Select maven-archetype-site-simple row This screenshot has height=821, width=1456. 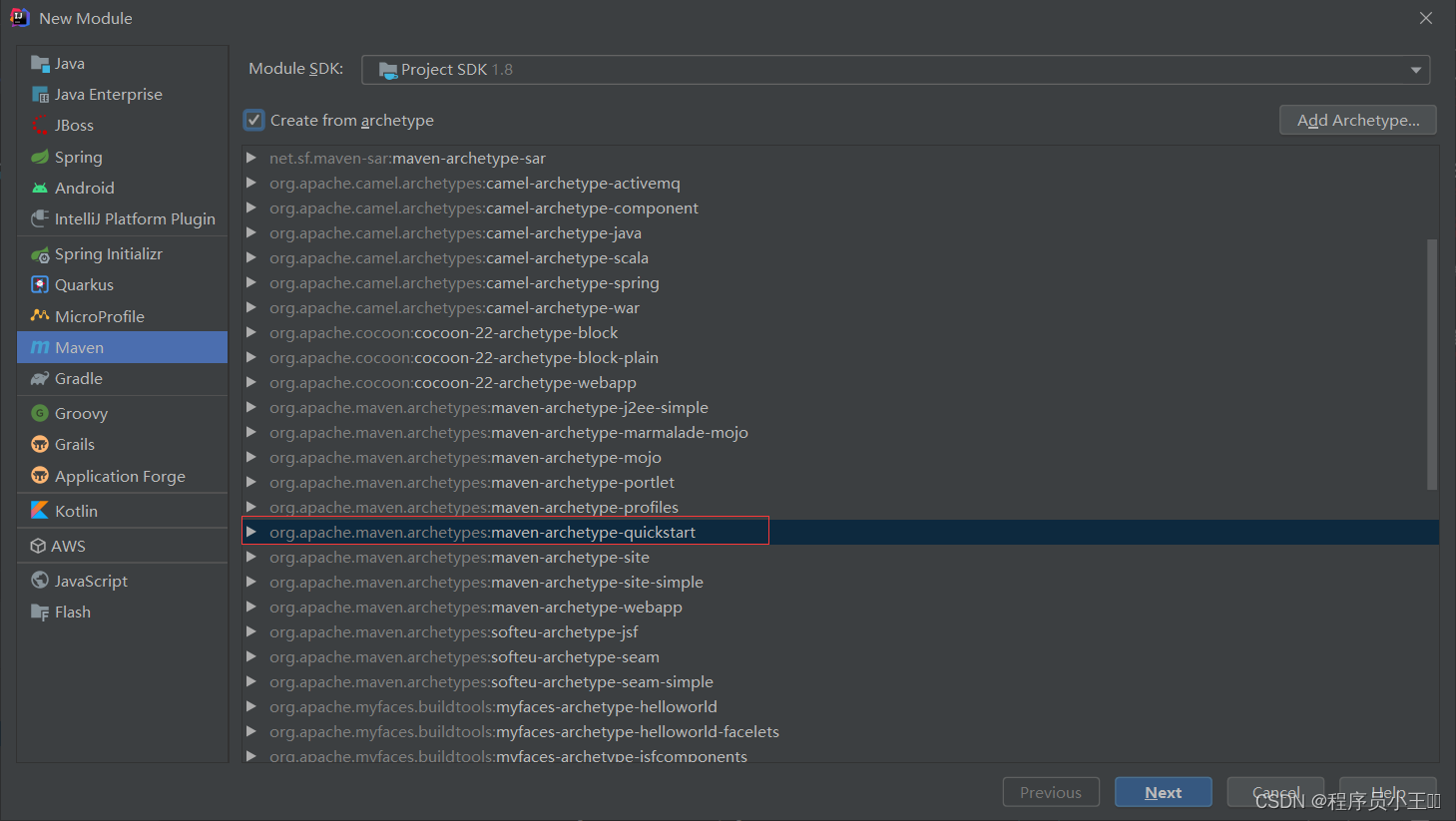840,583
